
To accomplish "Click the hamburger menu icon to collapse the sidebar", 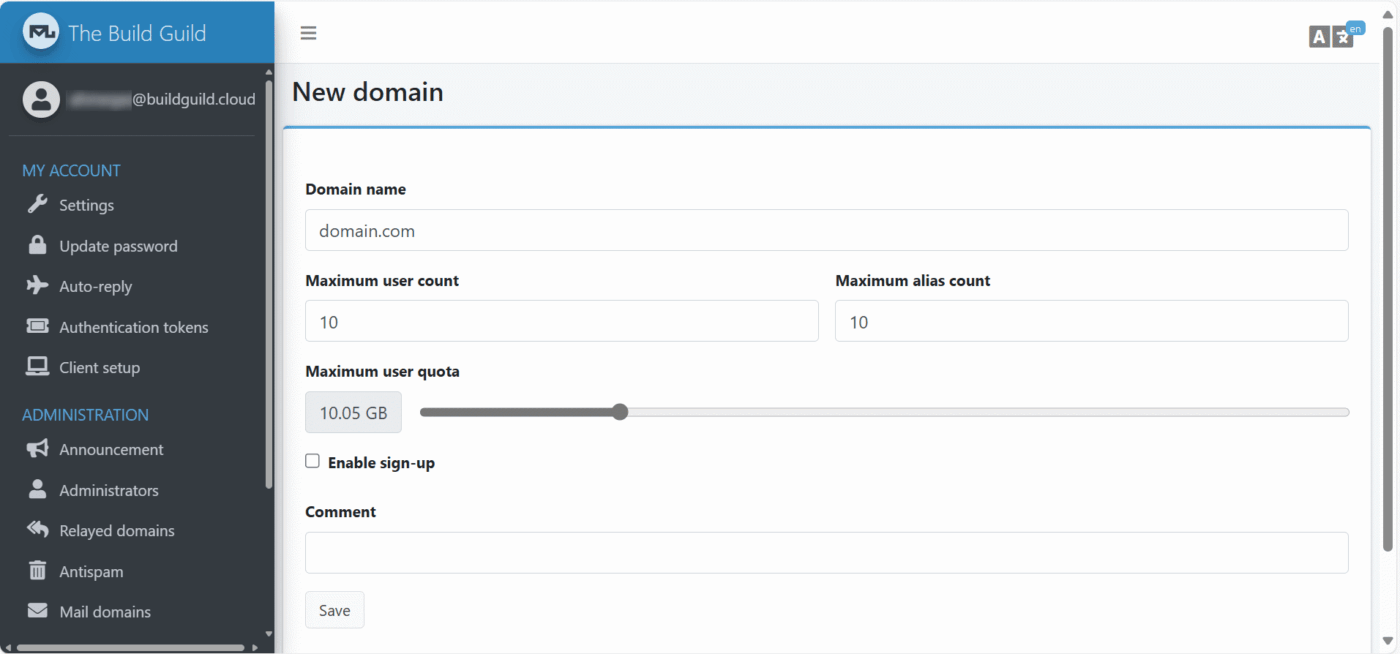I will click(308, 33).
